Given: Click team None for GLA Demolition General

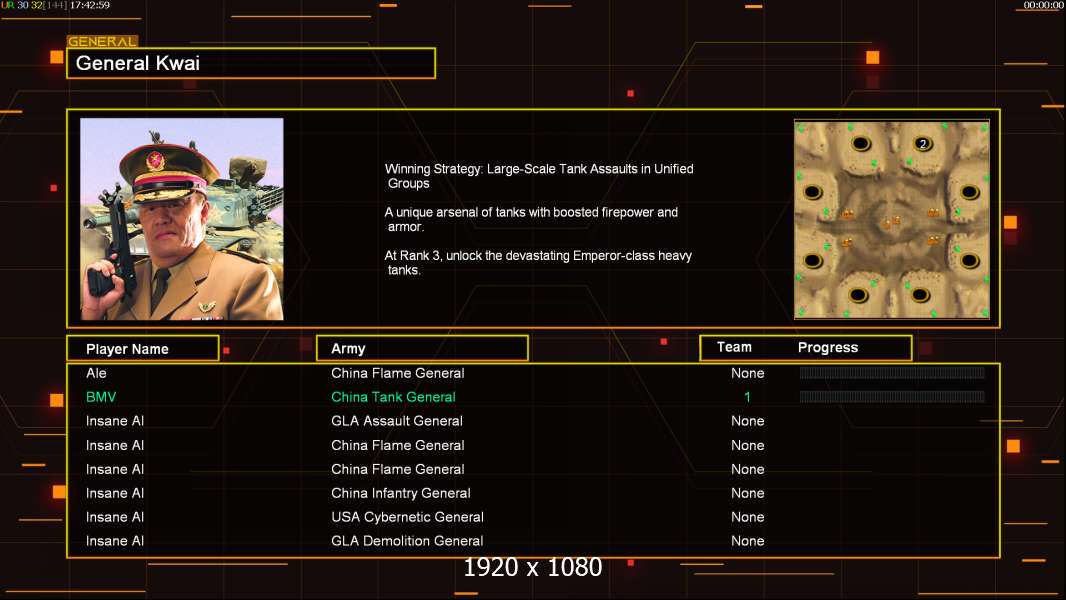Looking at the screenshot, I should pos(747,541).
